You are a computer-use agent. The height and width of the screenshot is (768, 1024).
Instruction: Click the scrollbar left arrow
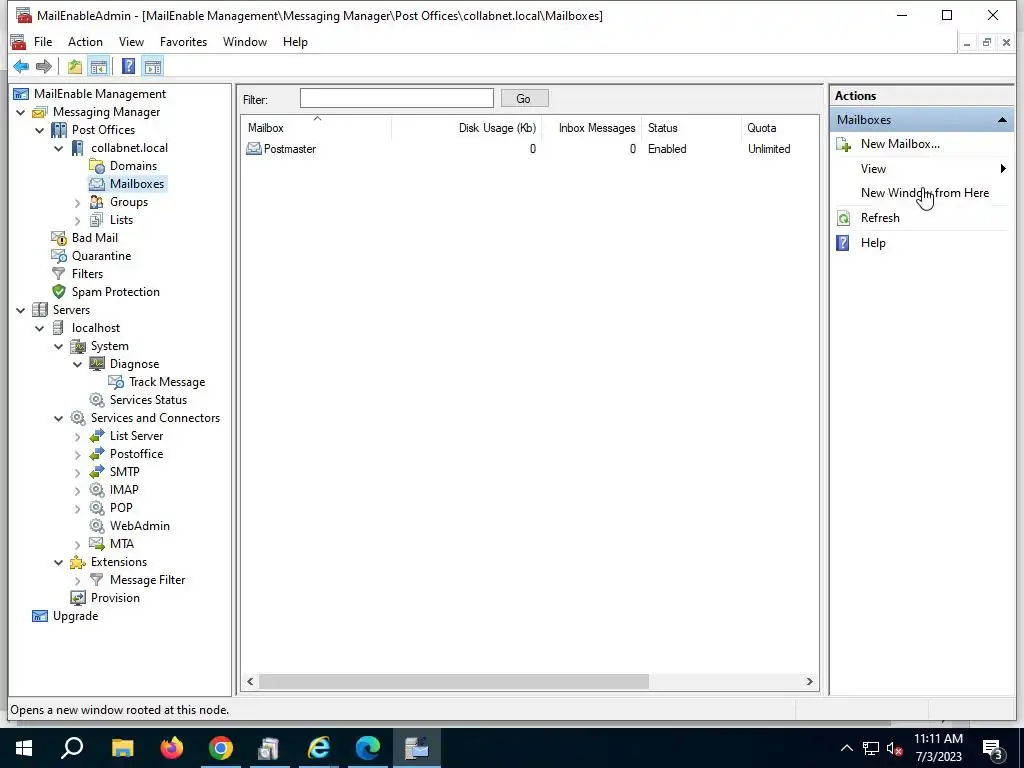pos(250,682)
